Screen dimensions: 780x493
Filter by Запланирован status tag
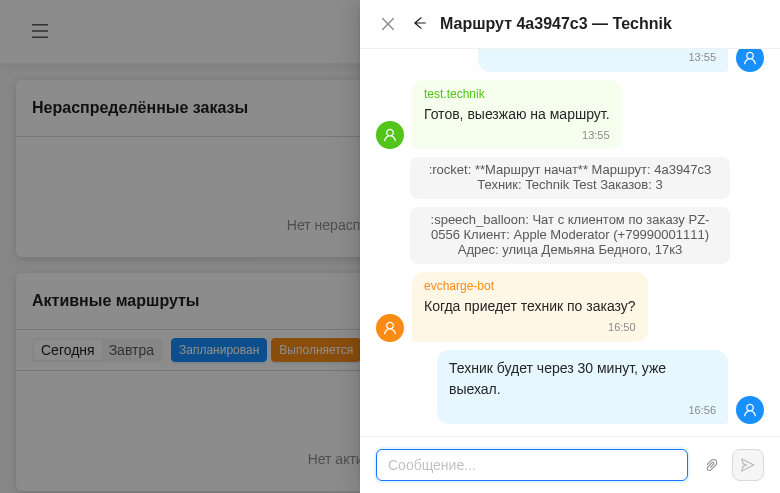219,350
